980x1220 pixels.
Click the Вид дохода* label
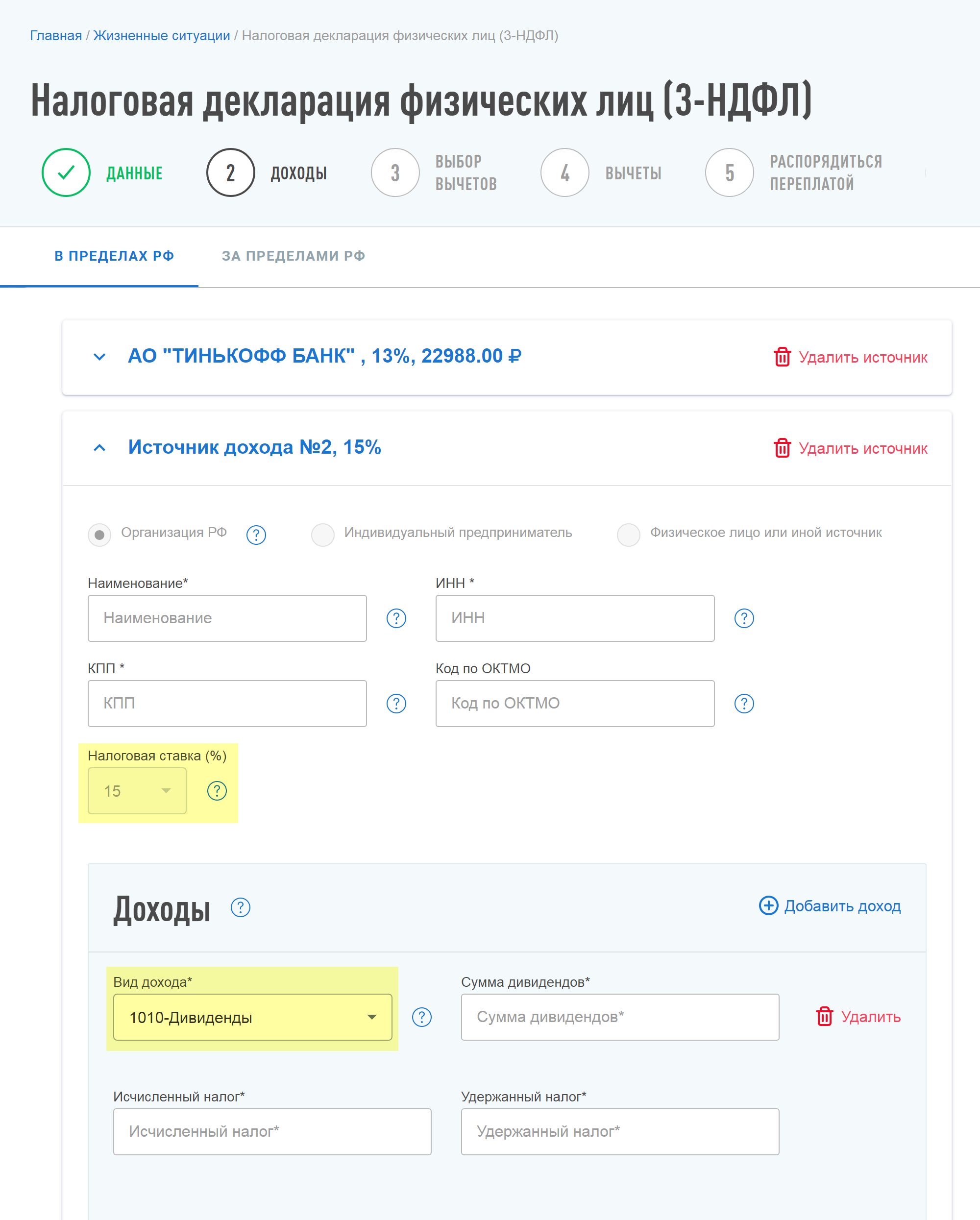153,982
